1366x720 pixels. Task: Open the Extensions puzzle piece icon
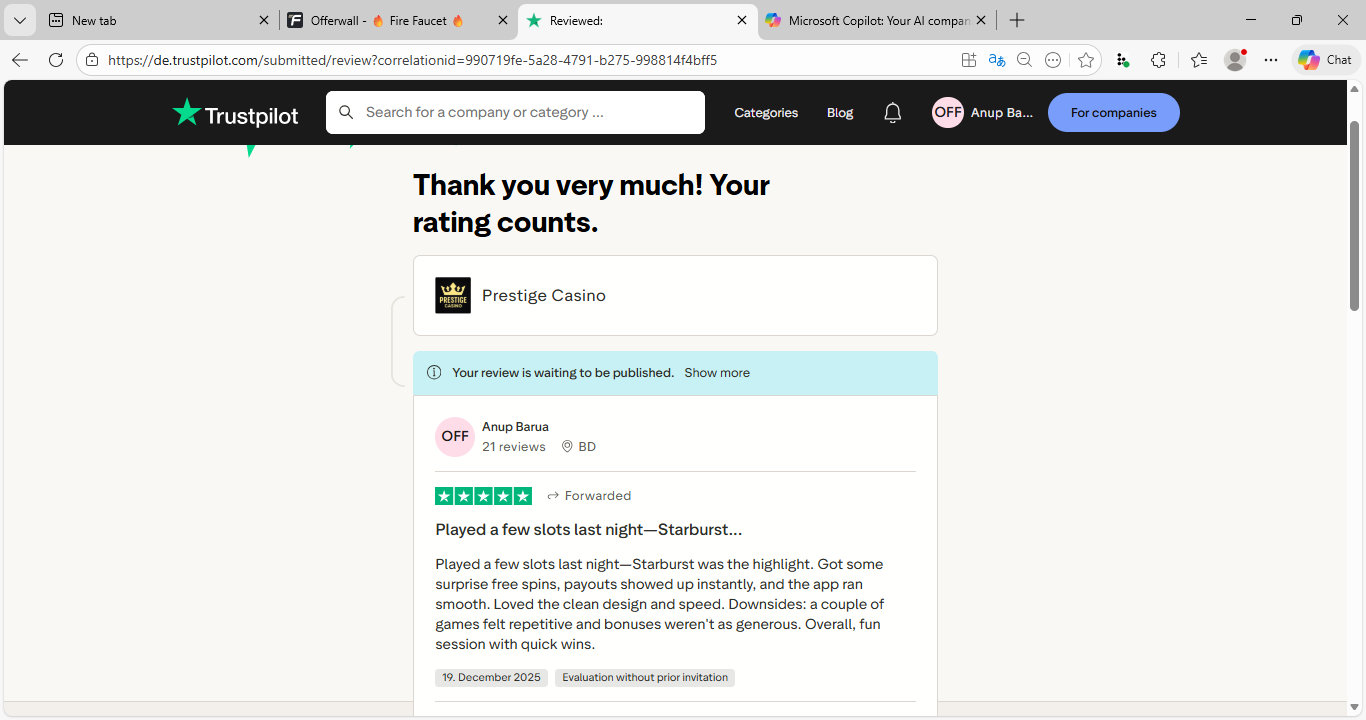(1158, 60)
